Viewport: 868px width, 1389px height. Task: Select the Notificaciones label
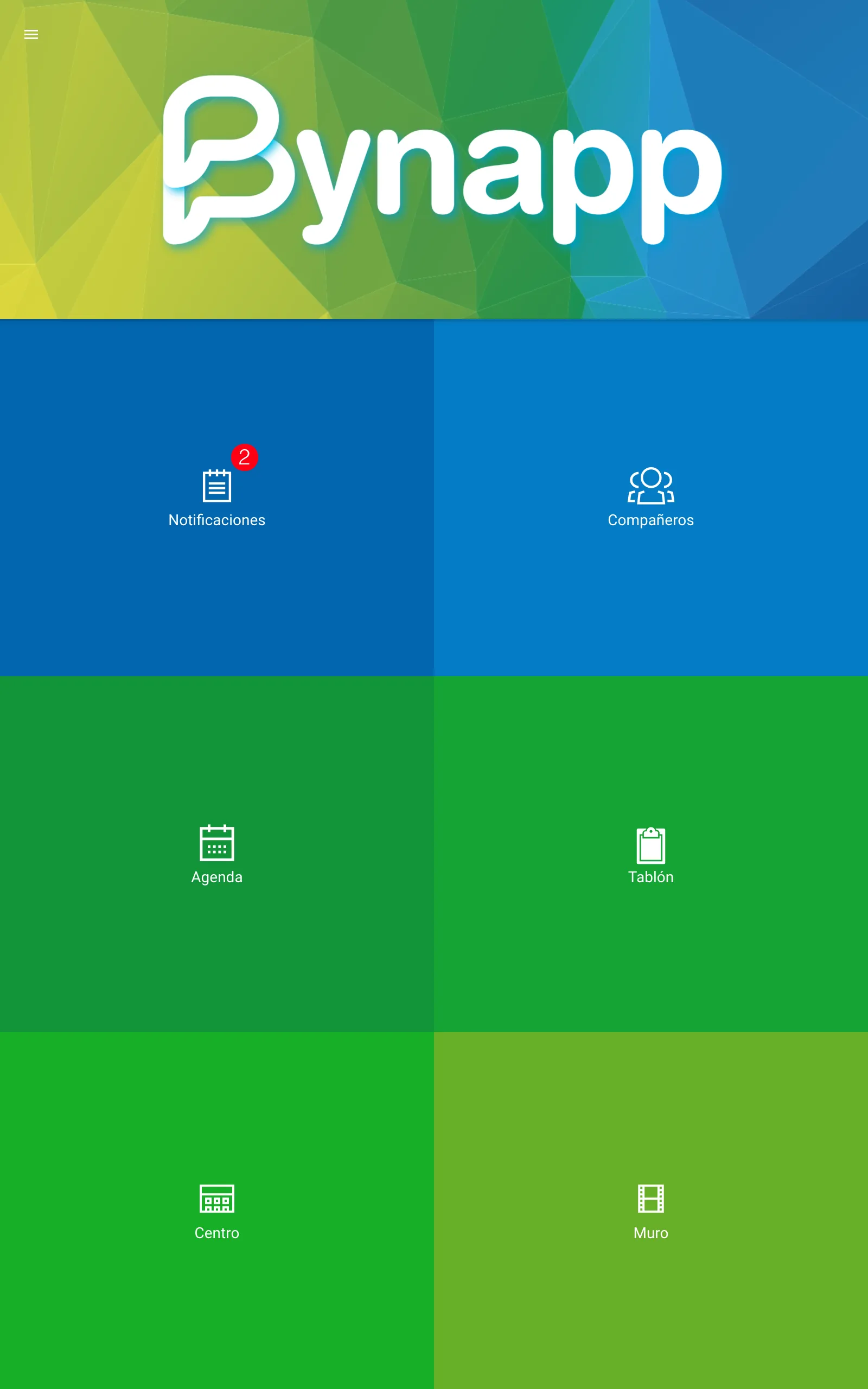click(217, 520)
